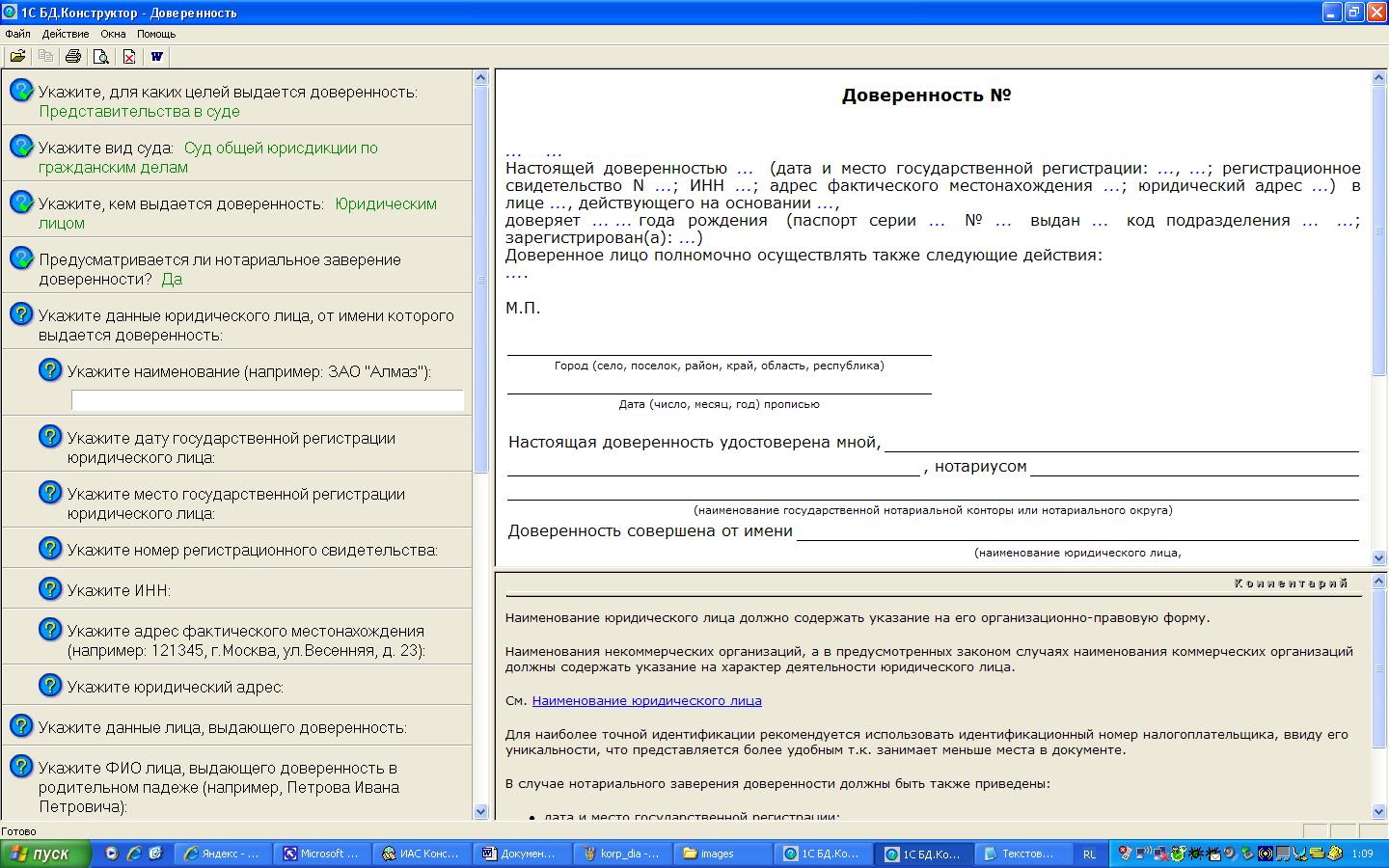This screenshot has width=1389, height=868.
Task: Switch to the 'ИАС Конс...' taskbar window
Action: (422, 854)
